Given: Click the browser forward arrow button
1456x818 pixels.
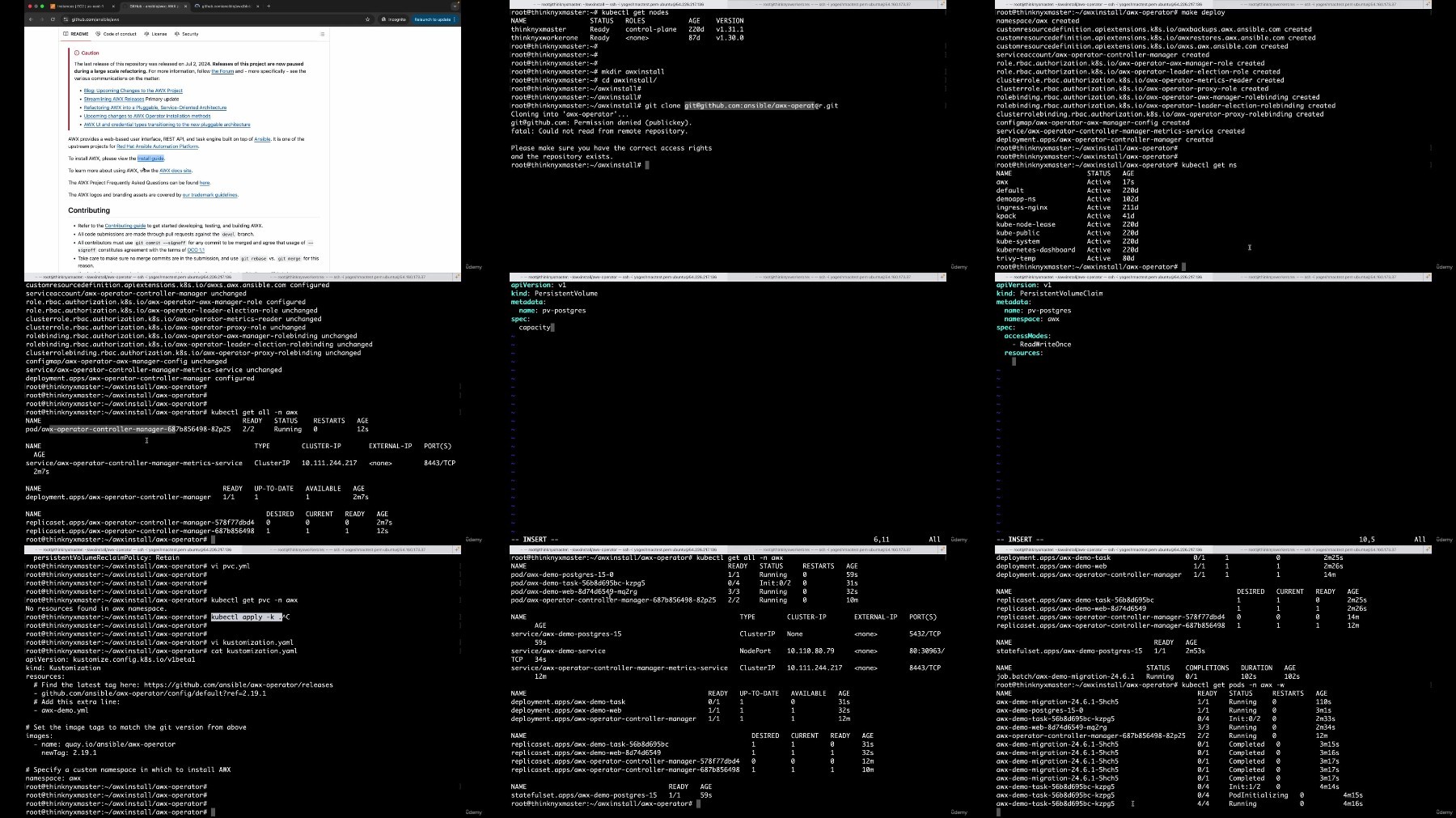Looking at the screenshot, I should [x=42, y=19].
